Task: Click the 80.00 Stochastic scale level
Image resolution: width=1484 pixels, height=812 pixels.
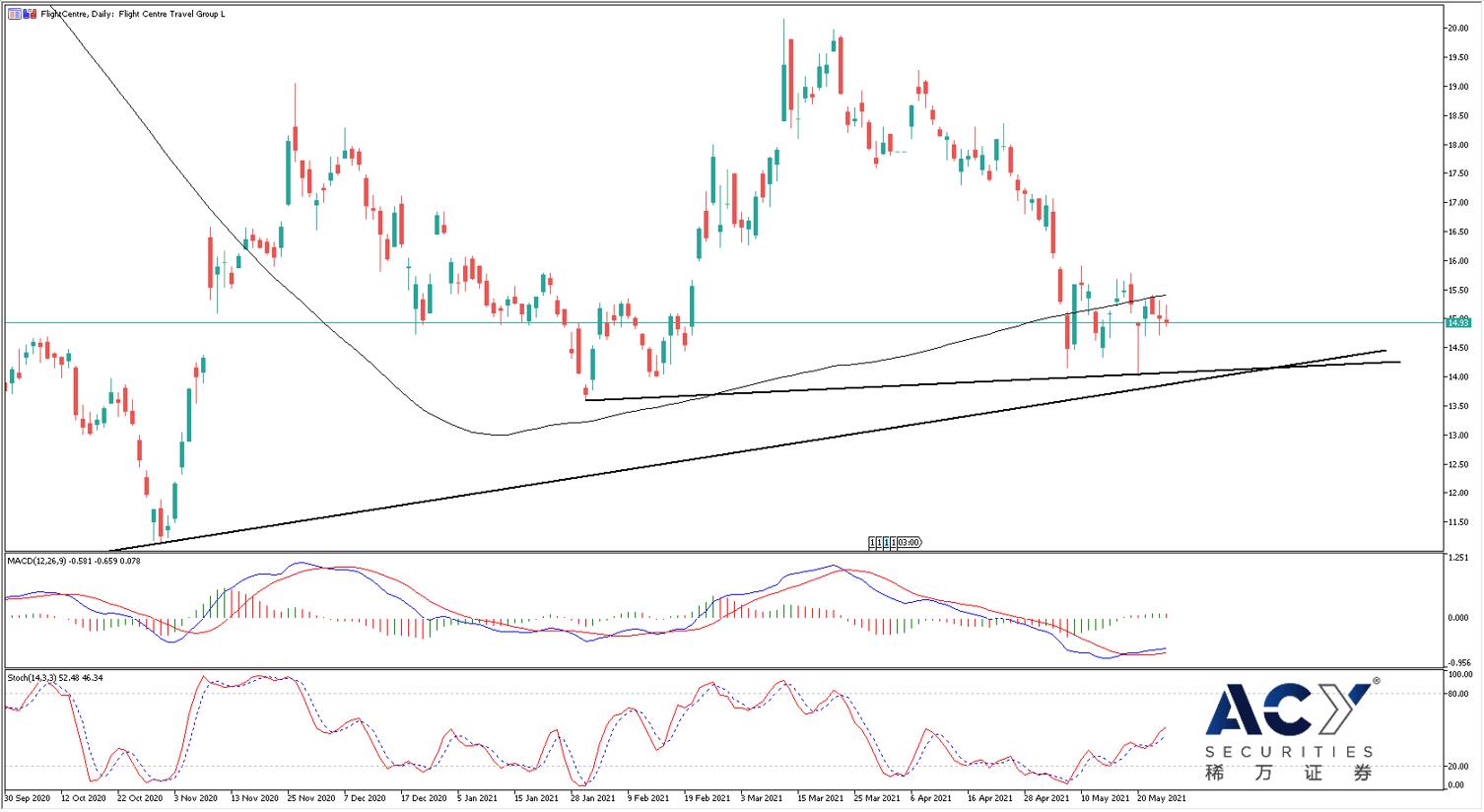Action: tap(1458, 694)
